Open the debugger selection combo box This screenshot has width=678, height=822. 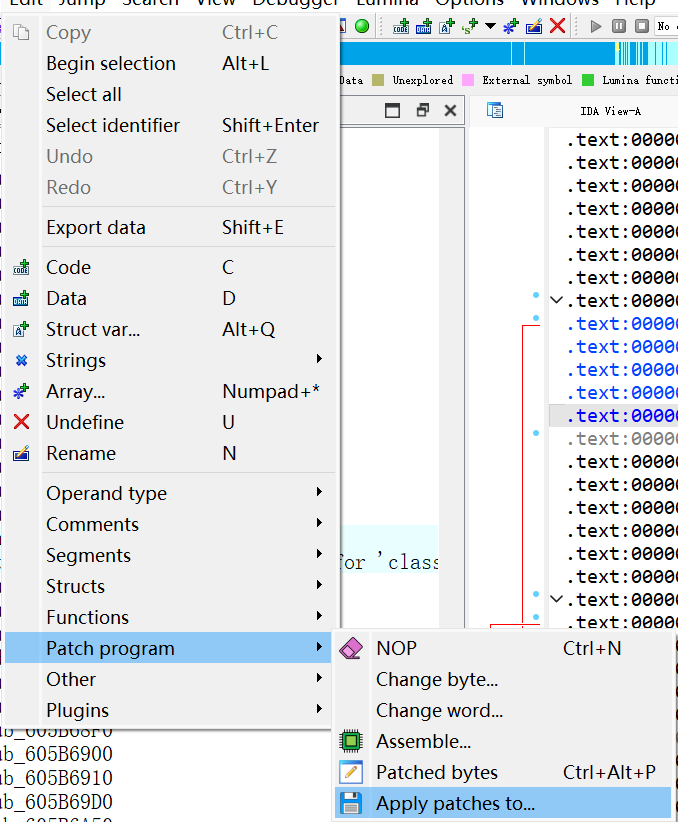coord(666,26)
